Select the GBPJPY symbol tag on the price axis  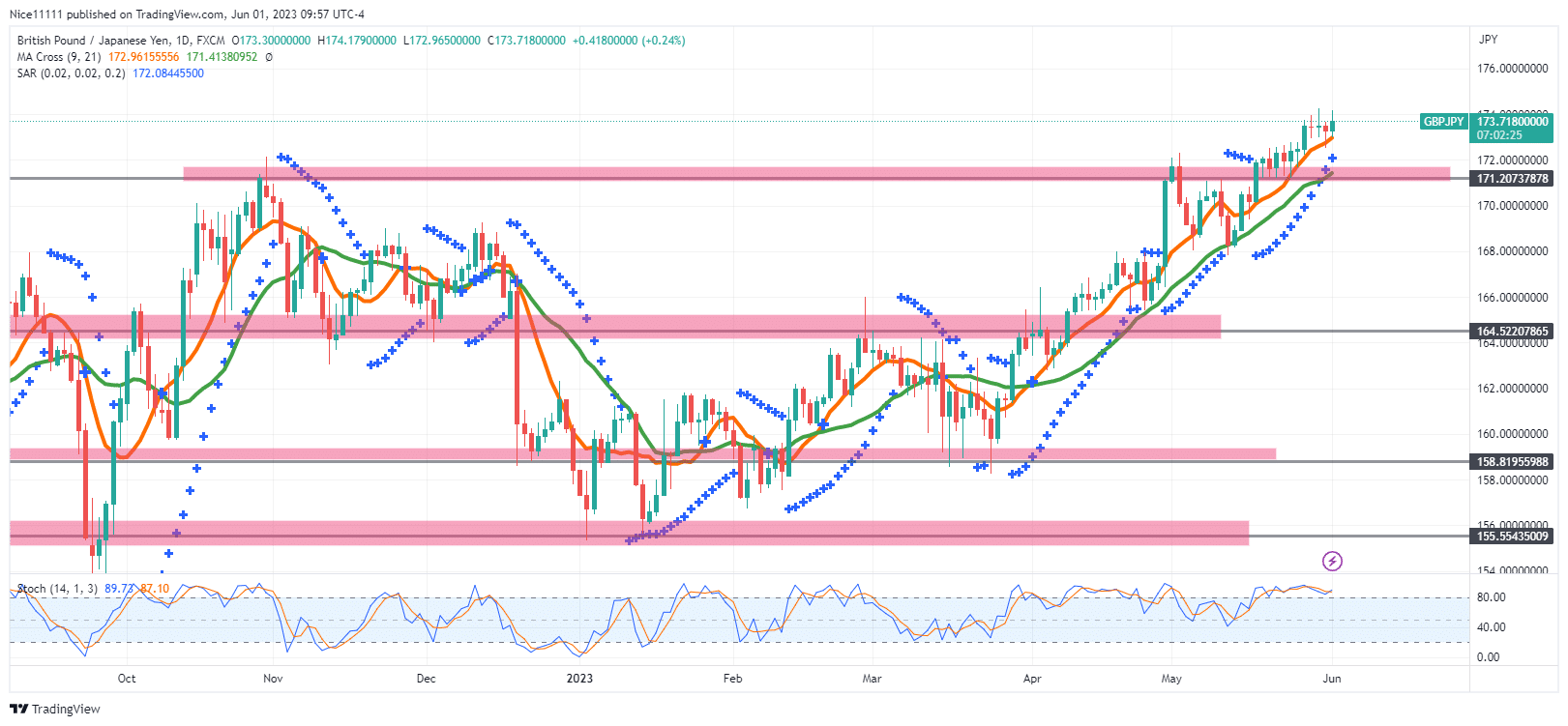pos(1443,122)
